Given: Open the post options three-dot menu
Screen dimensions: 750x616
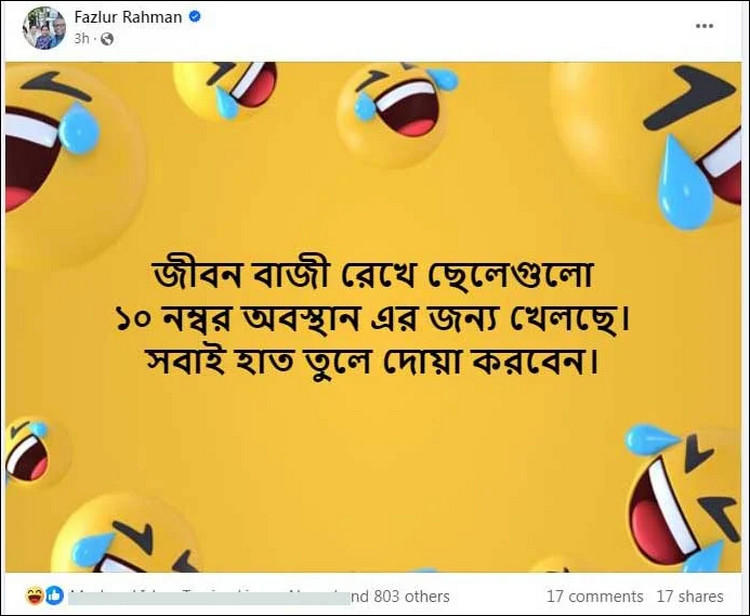Looking at the screenshot, I should [x=704, y=26].
